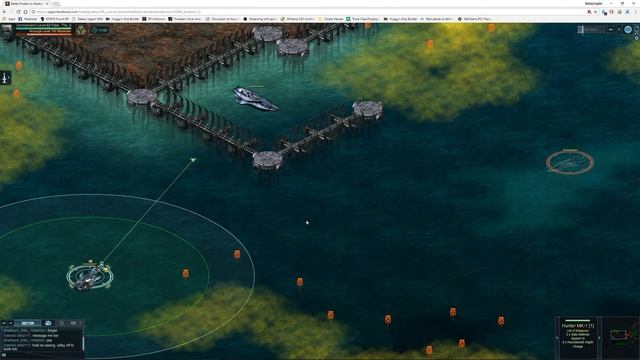Open the first Hogg's Ship Builder bookmark
The height and width of the screenshot is (360, 640).
123,19
